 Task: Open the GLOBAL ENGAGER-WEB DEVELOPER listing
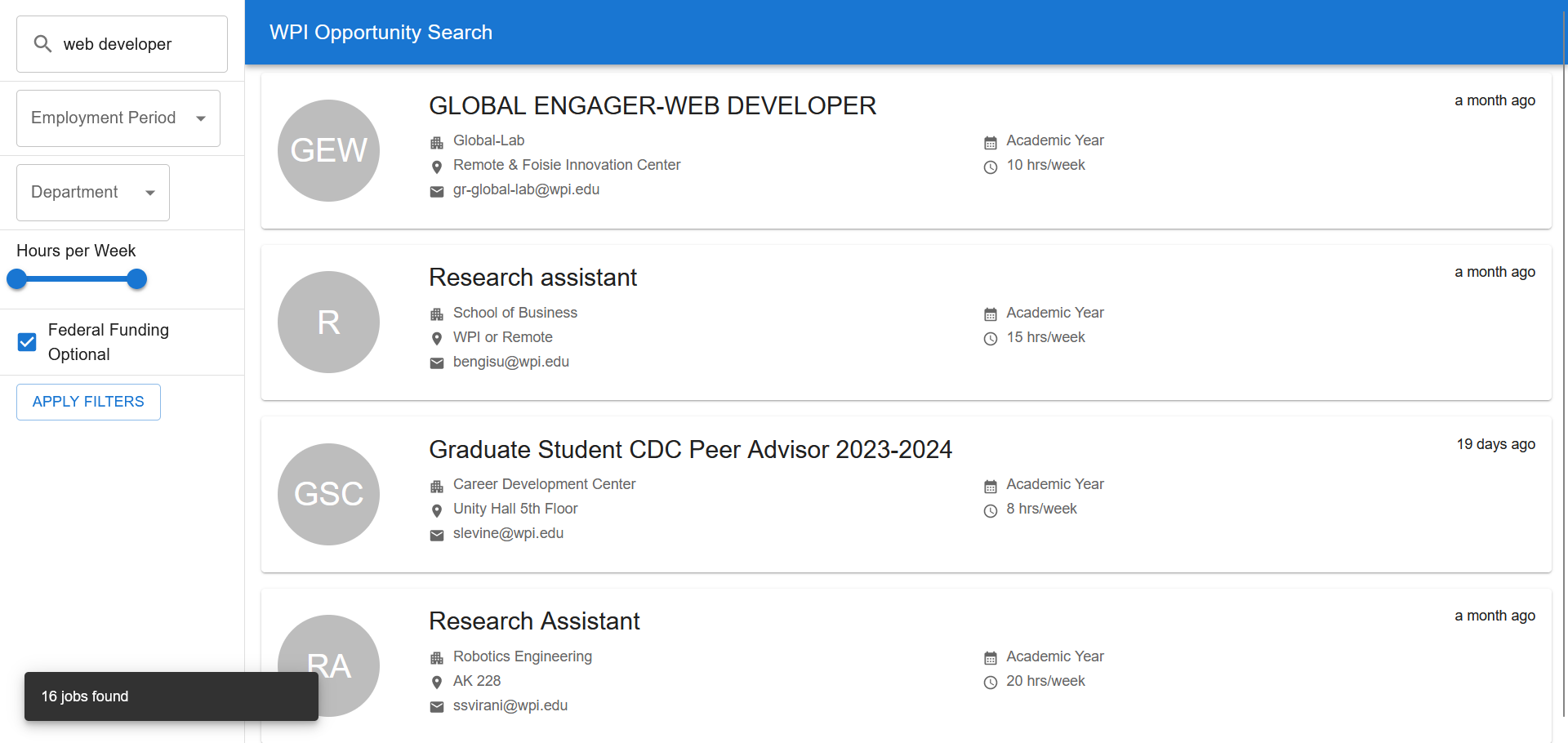(653, 105)
